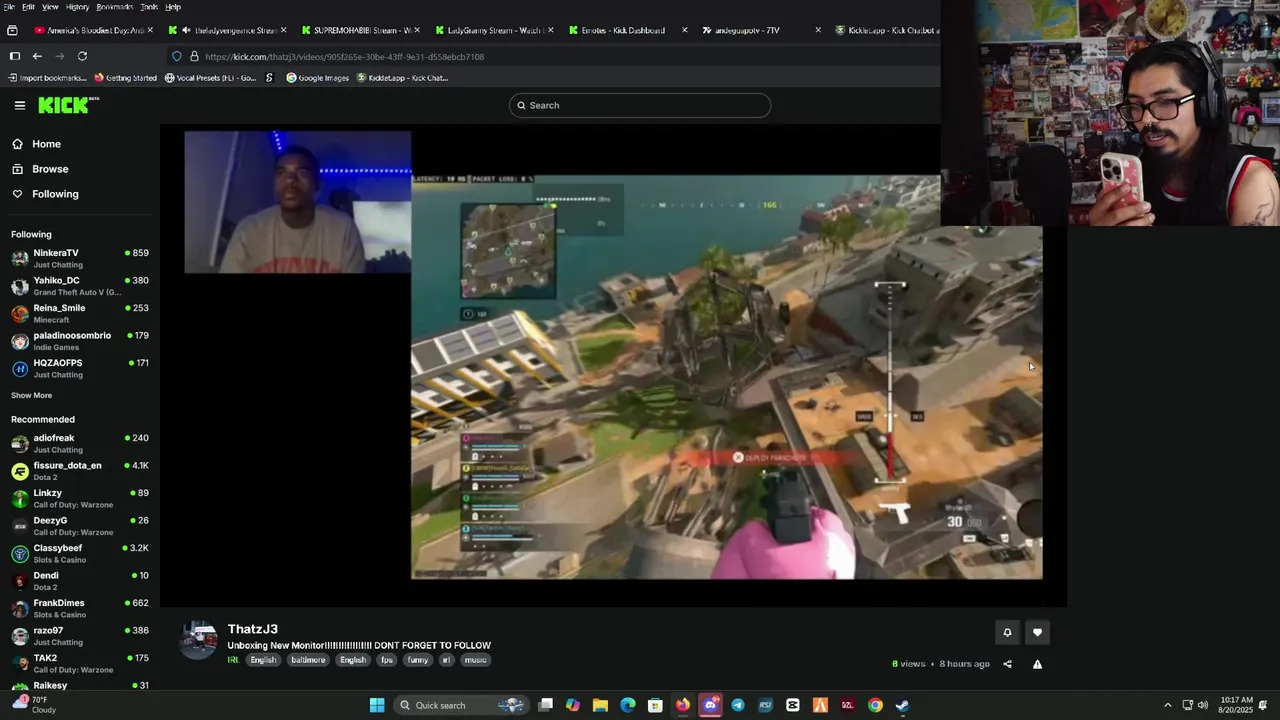Screen dimensions: 1280x720
Task: Open the Edit menu in Firefox
Action: [x=28, y=7]
